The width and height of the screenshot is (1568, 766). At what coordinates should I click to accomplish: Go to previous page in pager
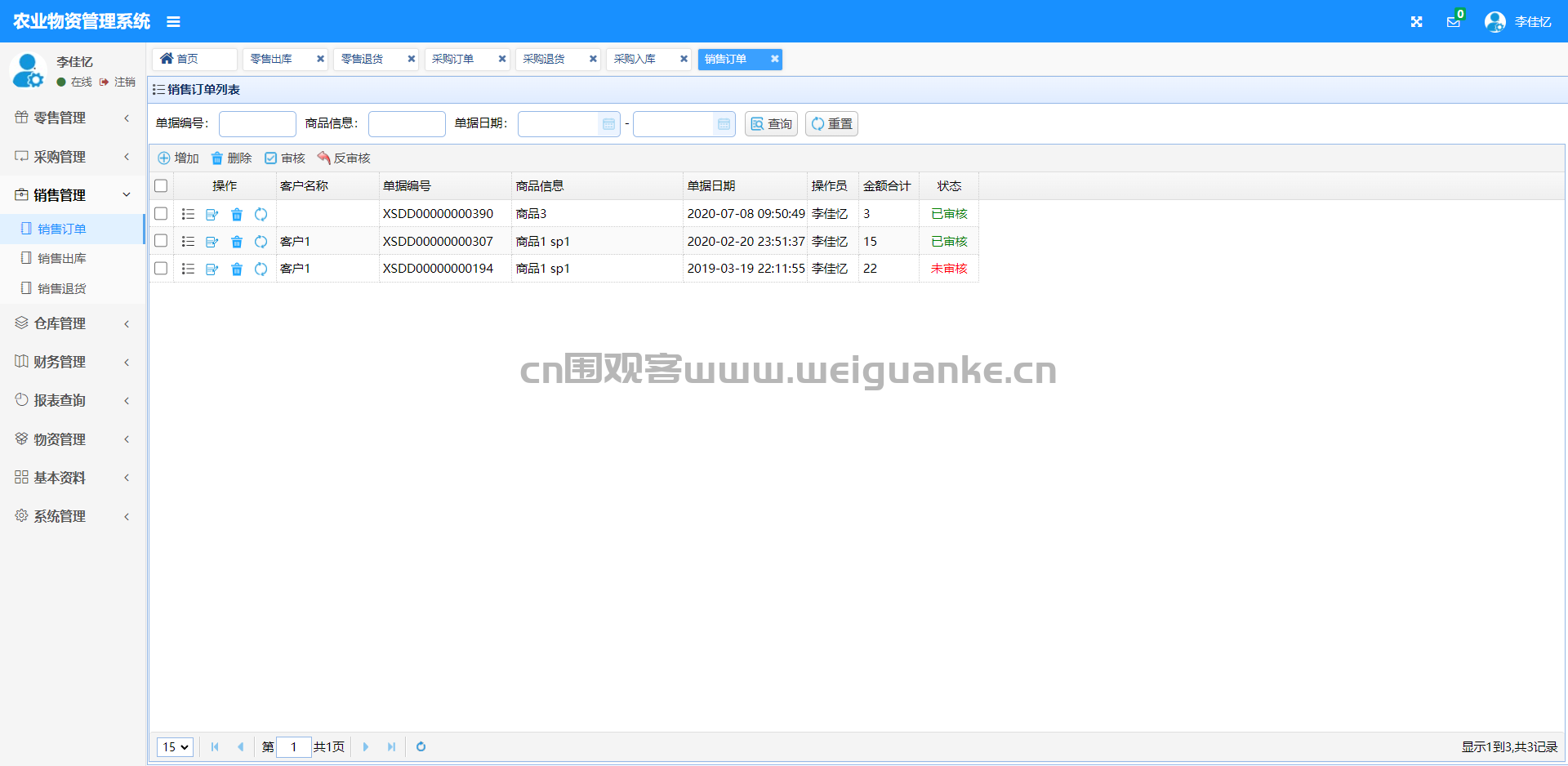(x=240, y=746)
